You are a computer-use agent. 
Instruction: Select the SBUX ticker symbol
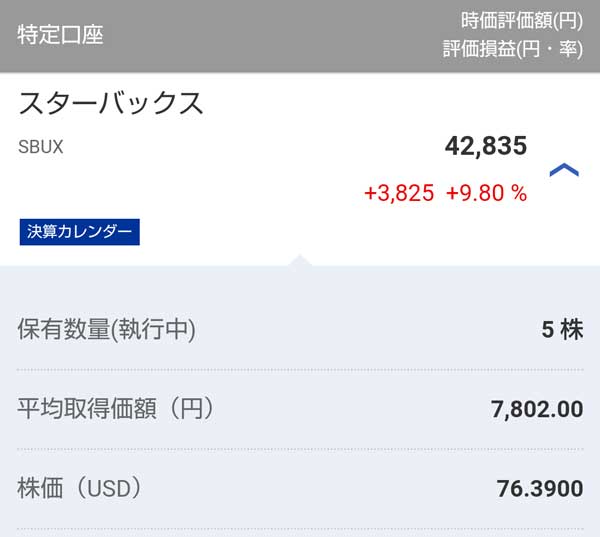(41, 146)
